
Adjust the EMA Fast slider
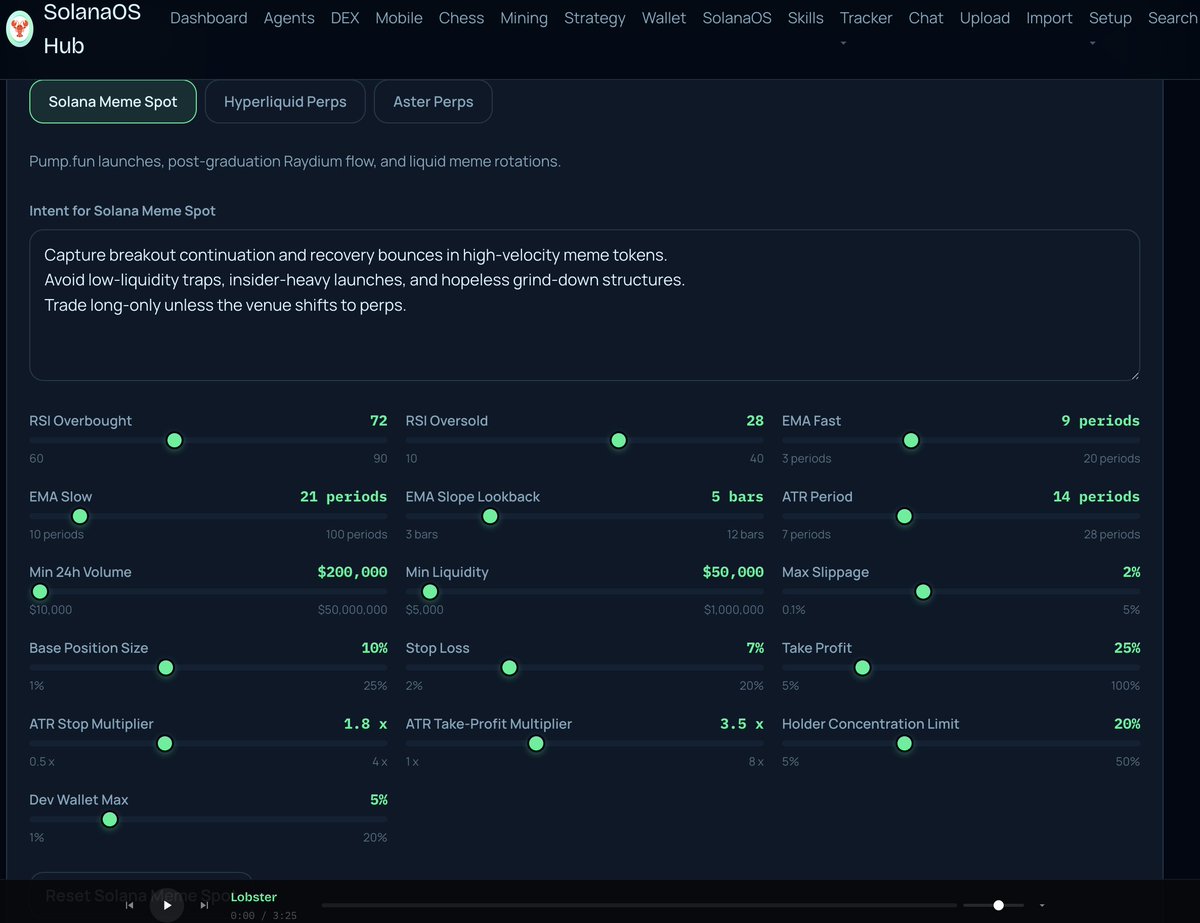coord(961,440)
